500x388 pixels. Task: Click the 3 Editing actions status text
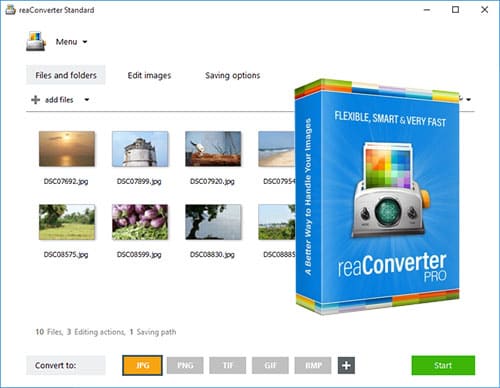coord(96,332)
